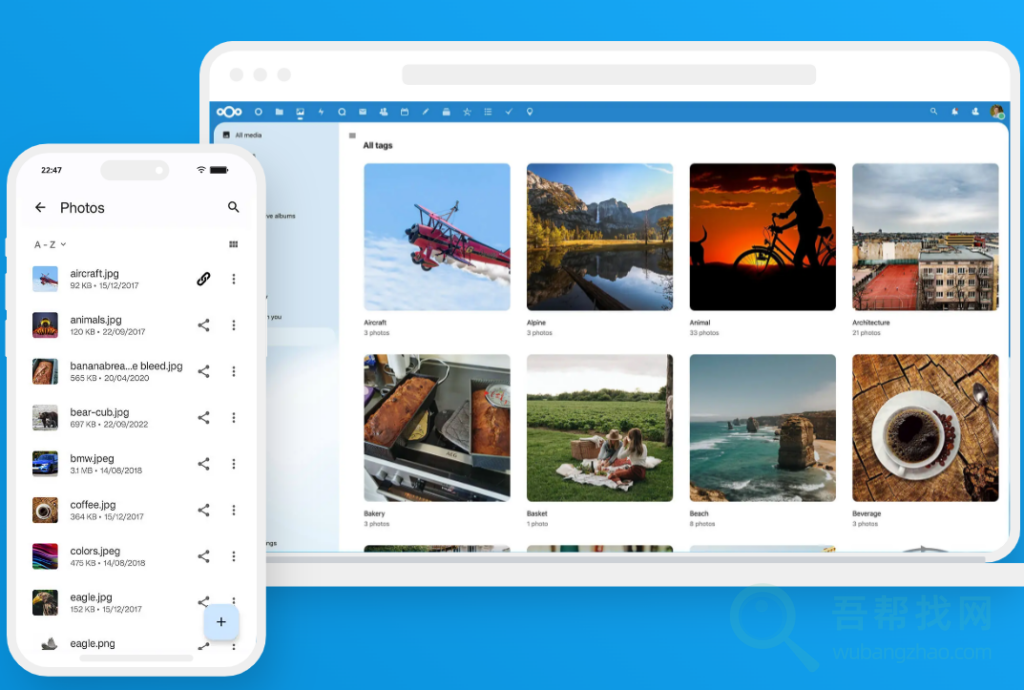Screen dimensions: 1024x690
Task: Expand the A - Z sort dropdown
Action: (50, 244)
